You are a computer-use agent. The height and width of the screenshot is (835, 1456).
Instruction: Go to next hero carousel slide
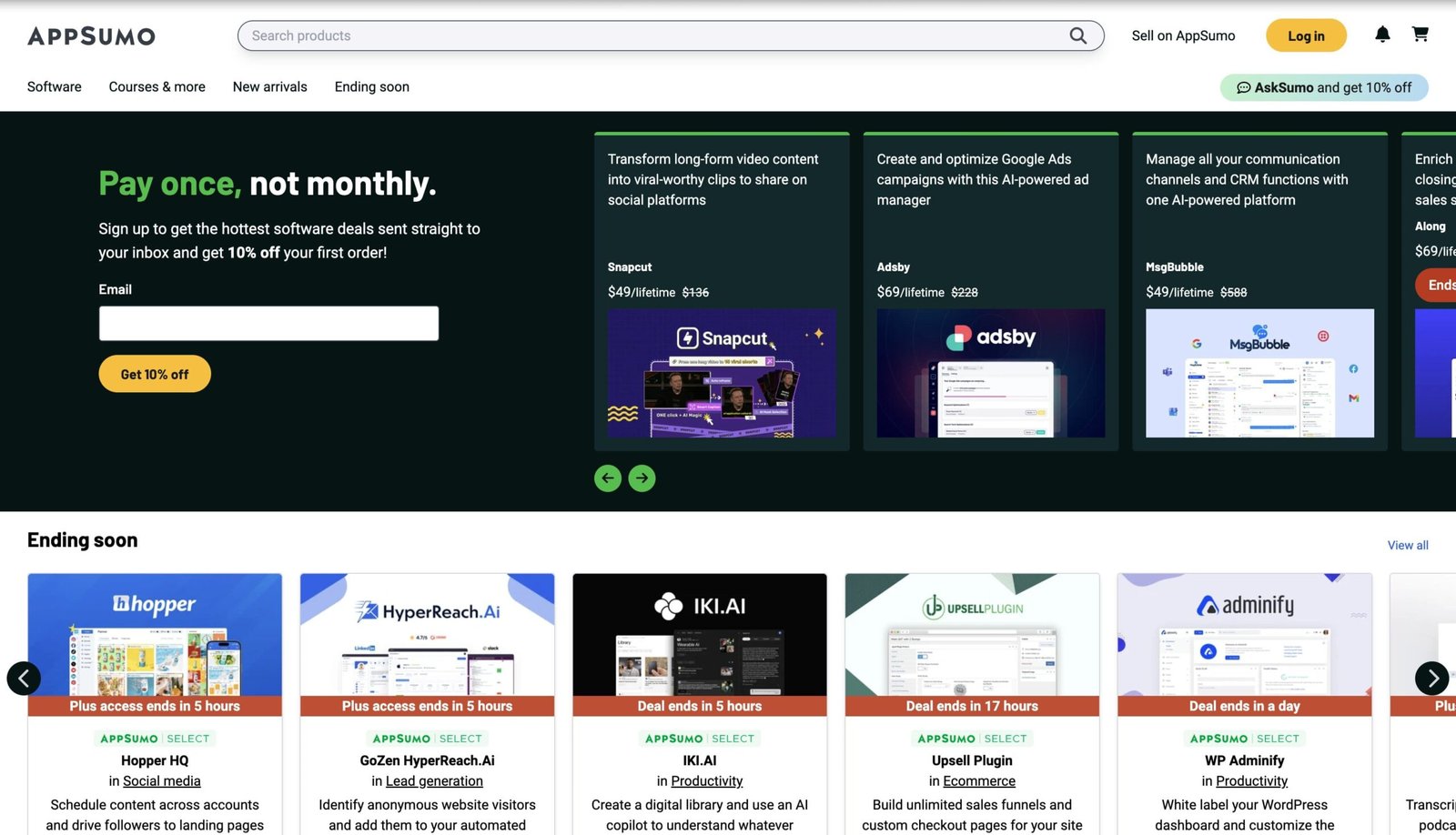pos(642,478)
